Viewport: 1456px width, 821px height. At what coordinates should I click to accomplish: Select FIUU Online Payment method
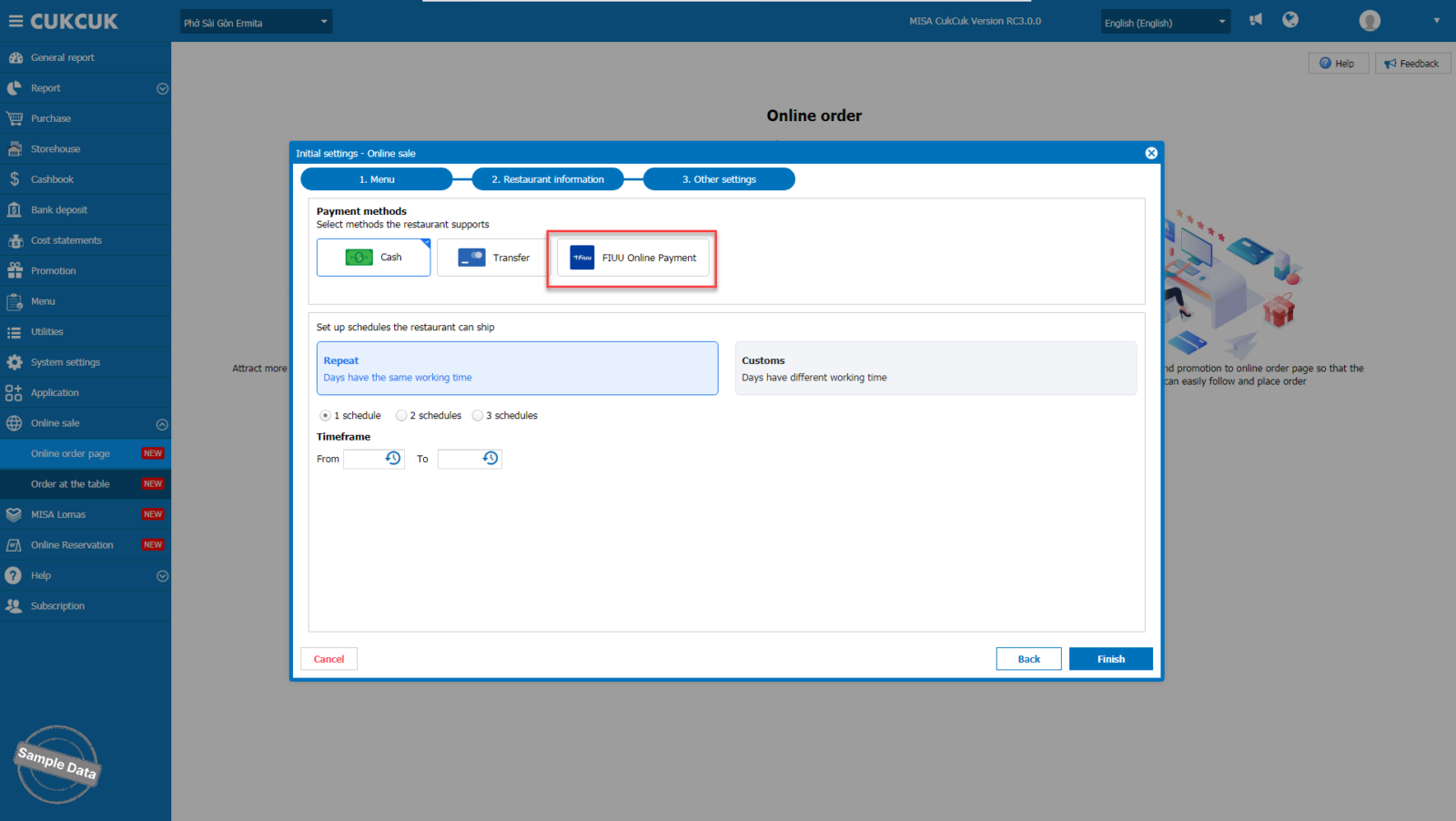tap(632, 258)
